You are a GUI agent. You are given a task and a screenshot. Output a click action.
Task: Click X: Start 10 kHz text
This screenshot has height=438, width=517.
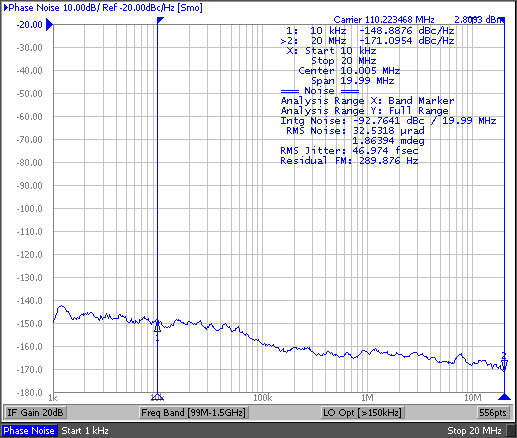[x=331, y=51]
